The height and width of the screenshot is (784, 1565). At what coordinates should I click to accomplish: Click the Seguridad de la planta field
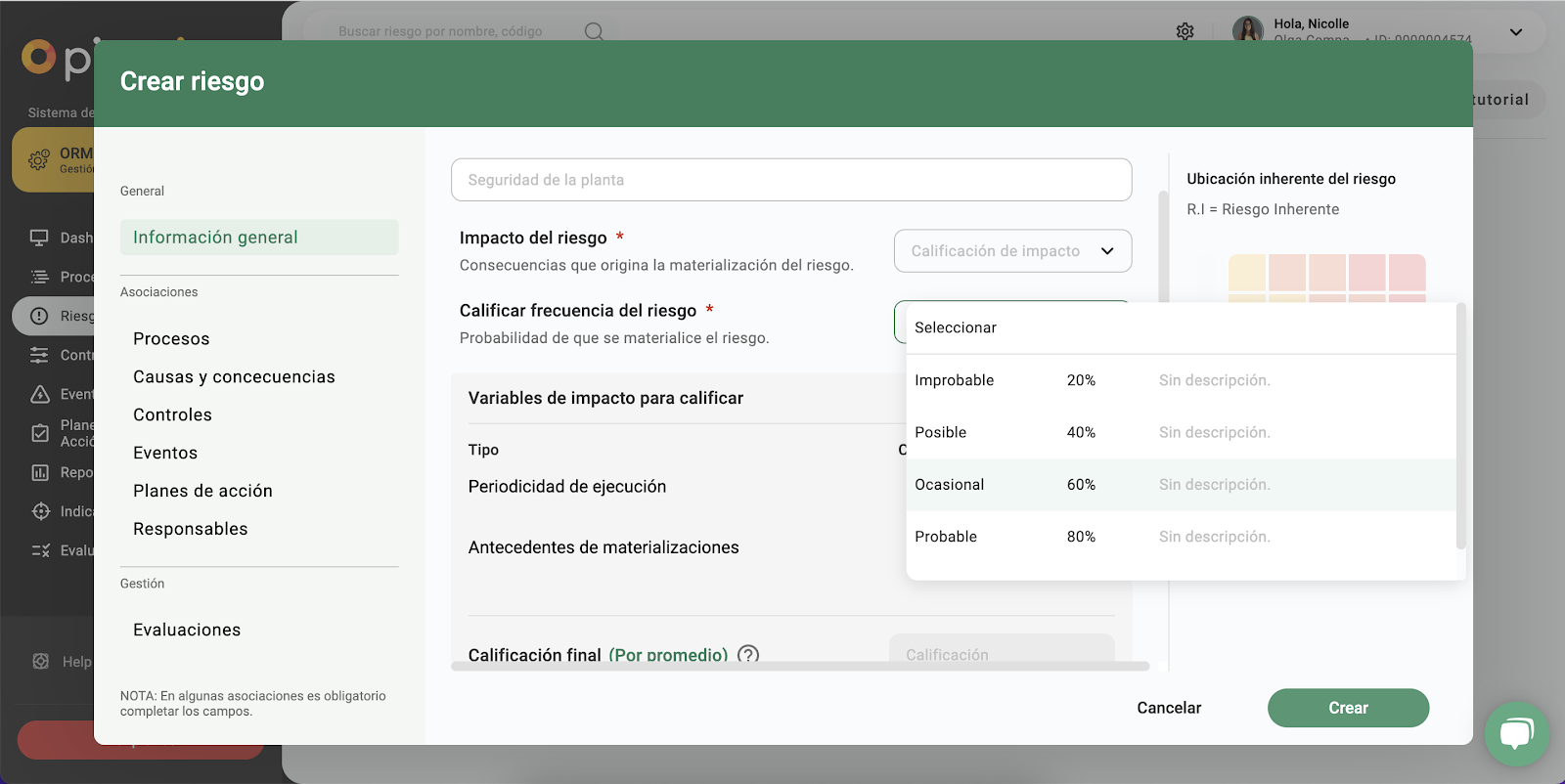tap(790, 180)
